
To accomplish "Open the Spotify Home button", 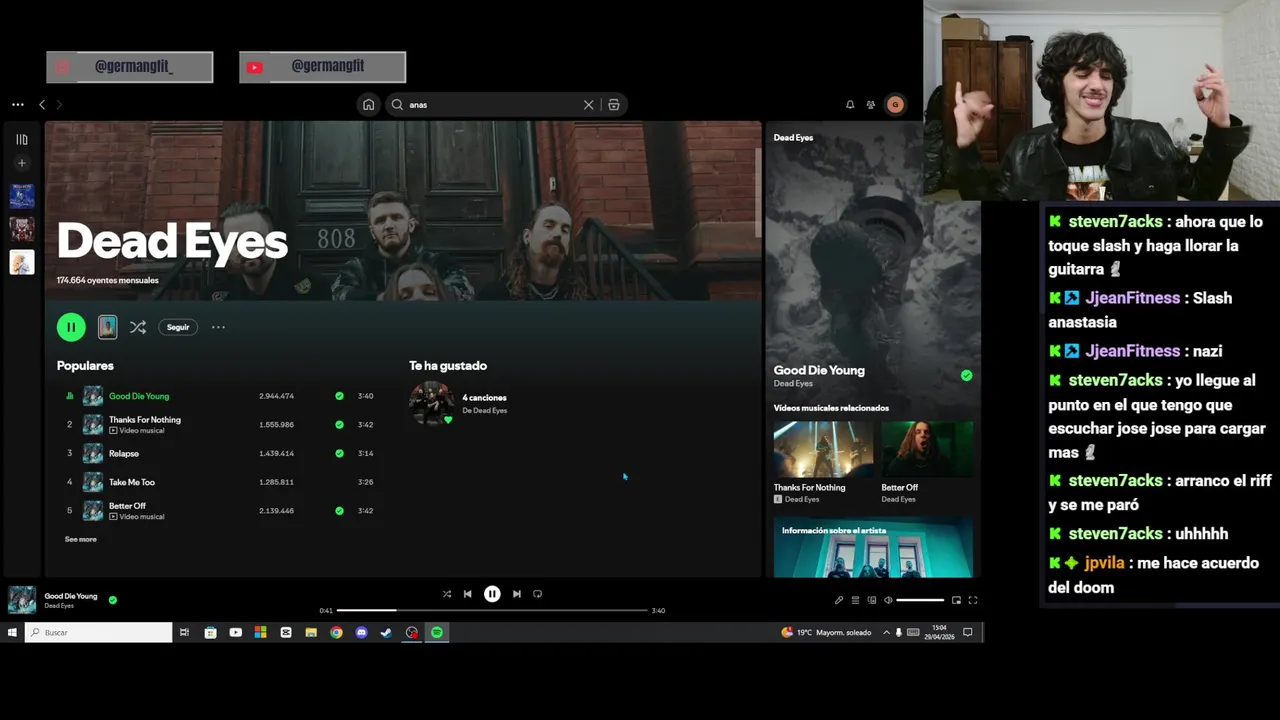I will tap(369, 104).
